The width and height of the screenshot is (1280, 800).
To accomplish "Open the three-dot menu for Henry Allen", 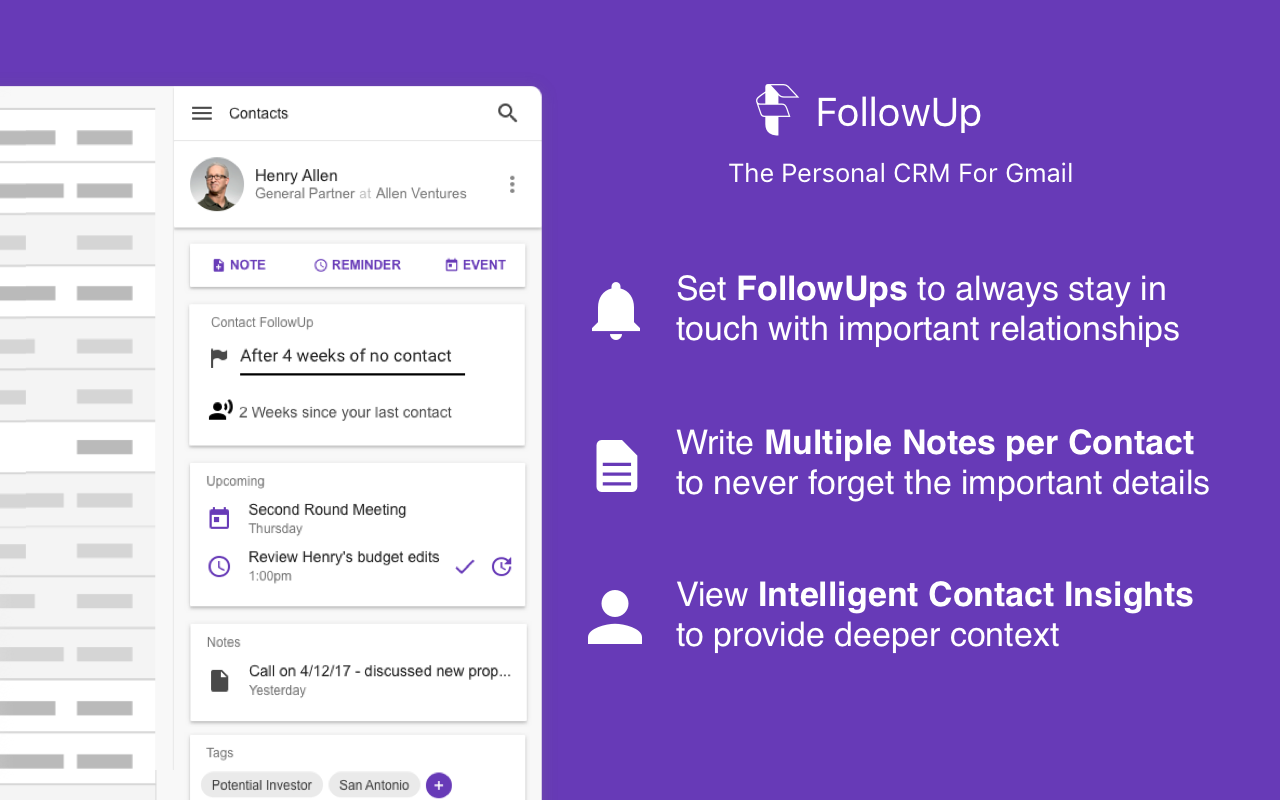I will (x=512, y=185).
